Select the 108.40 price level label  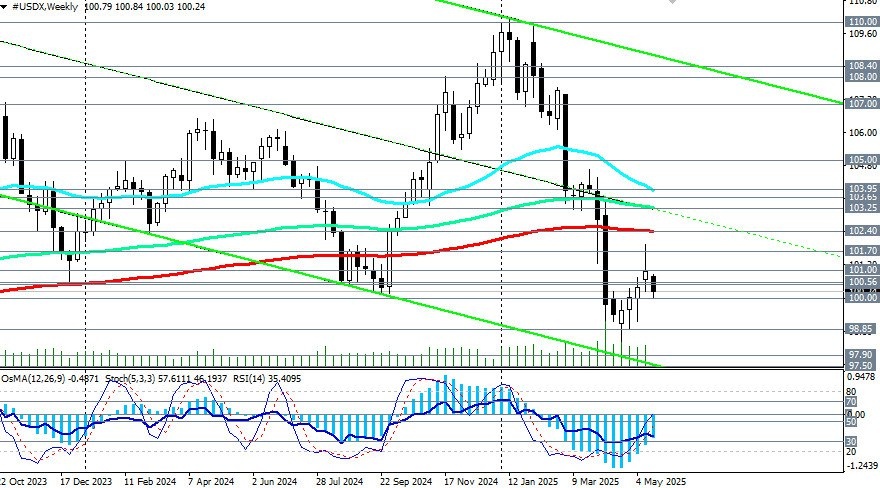(861, 66)
